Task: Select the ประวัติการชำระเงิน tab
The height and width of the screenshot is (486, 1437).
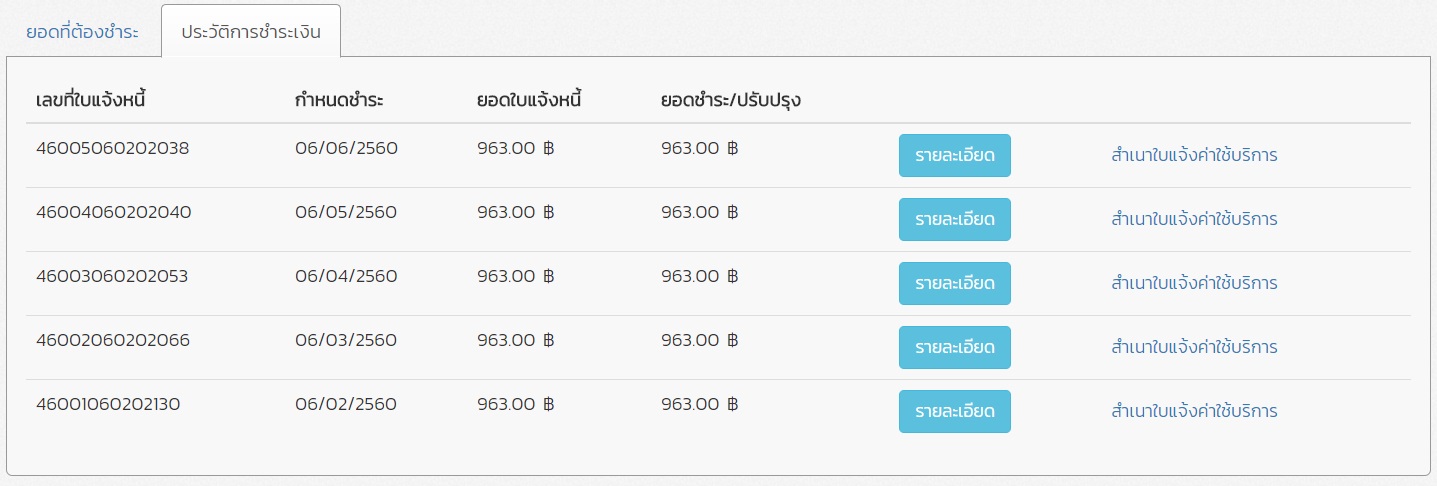Action: 251,31
